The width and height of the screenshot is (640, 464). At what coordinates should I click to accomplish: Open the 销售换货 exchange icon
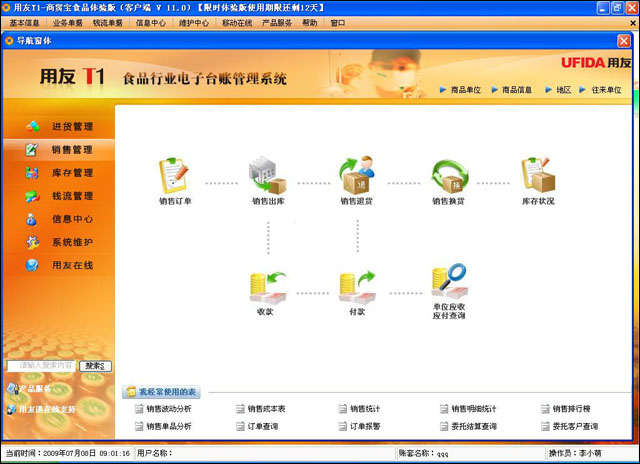tap(449, 176)
